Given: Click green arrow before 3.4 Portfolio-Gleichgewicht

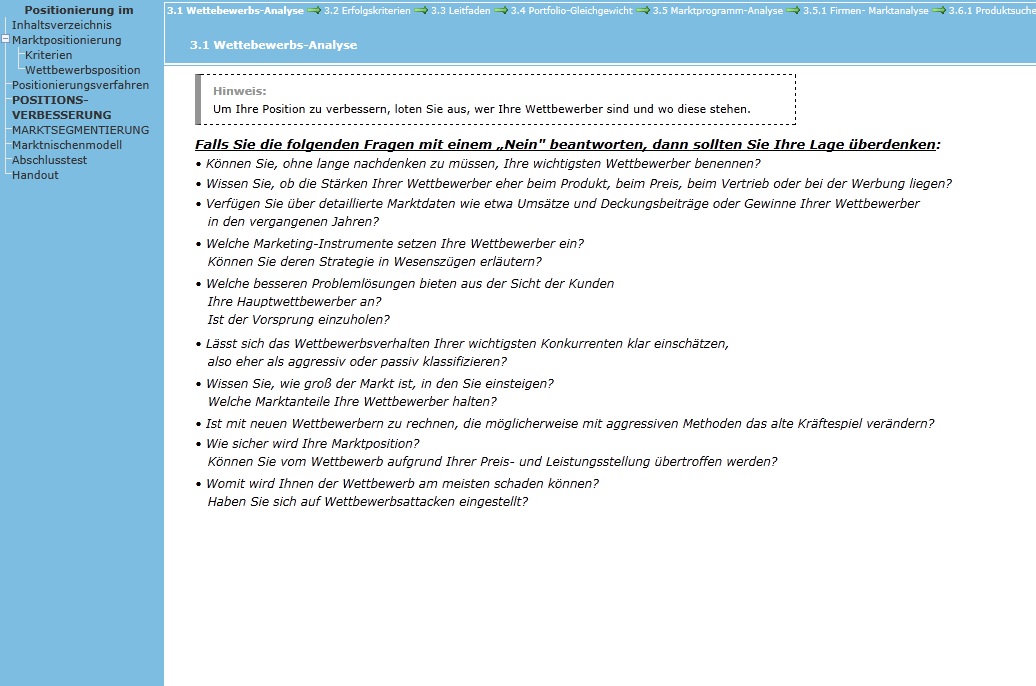Looking at the screenshot, I should pyautogui.click(x=501, y=11).
